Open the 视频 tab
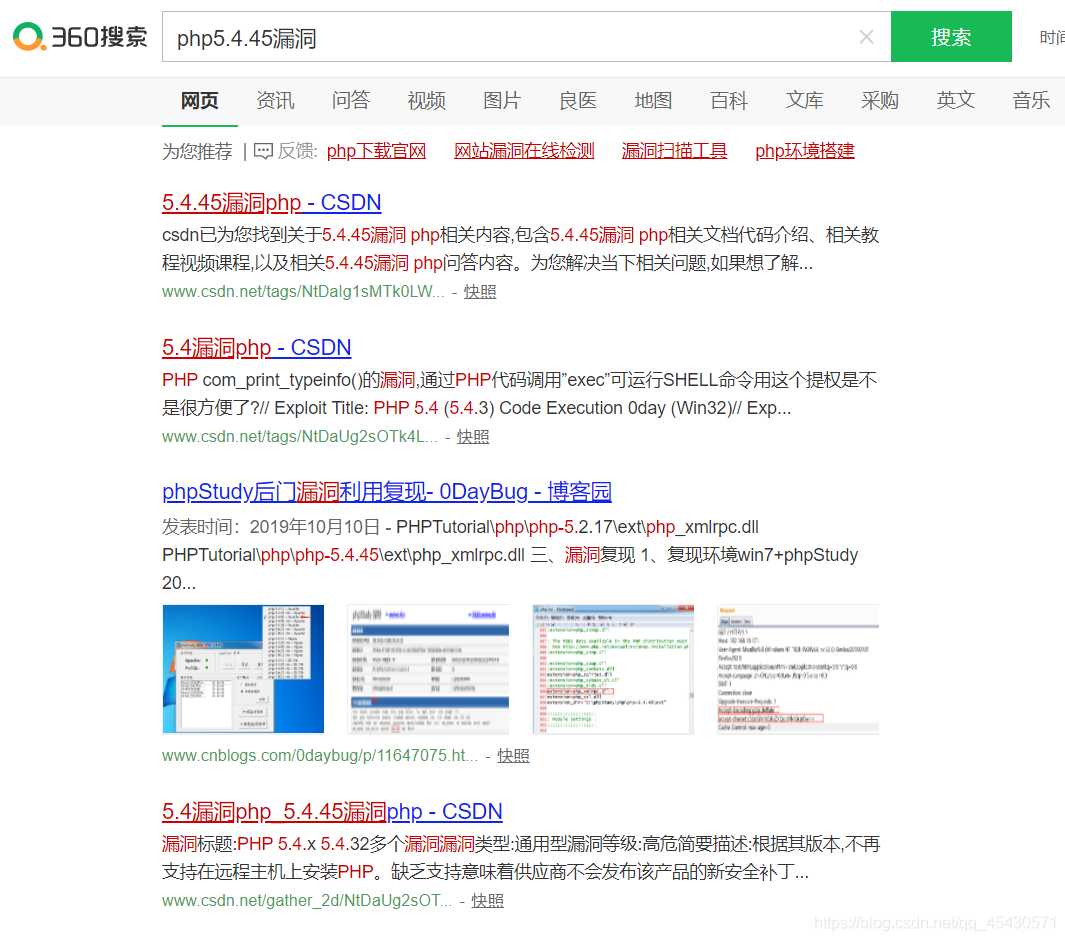The width and height of the screenshot is (1065, 941). [427, 101]
